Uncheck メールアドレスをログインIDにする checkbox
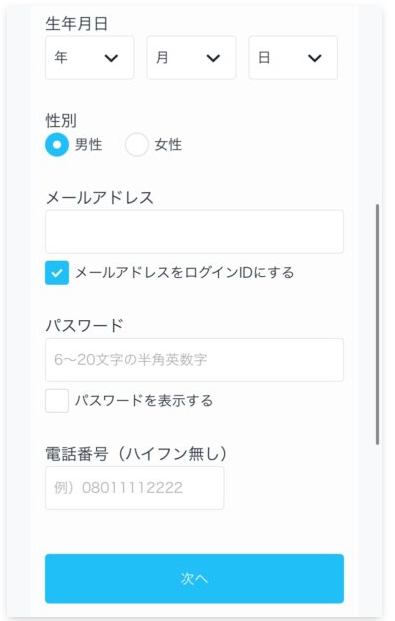The width and height of the screenshot is (395, 621). [x=57, y=272]
